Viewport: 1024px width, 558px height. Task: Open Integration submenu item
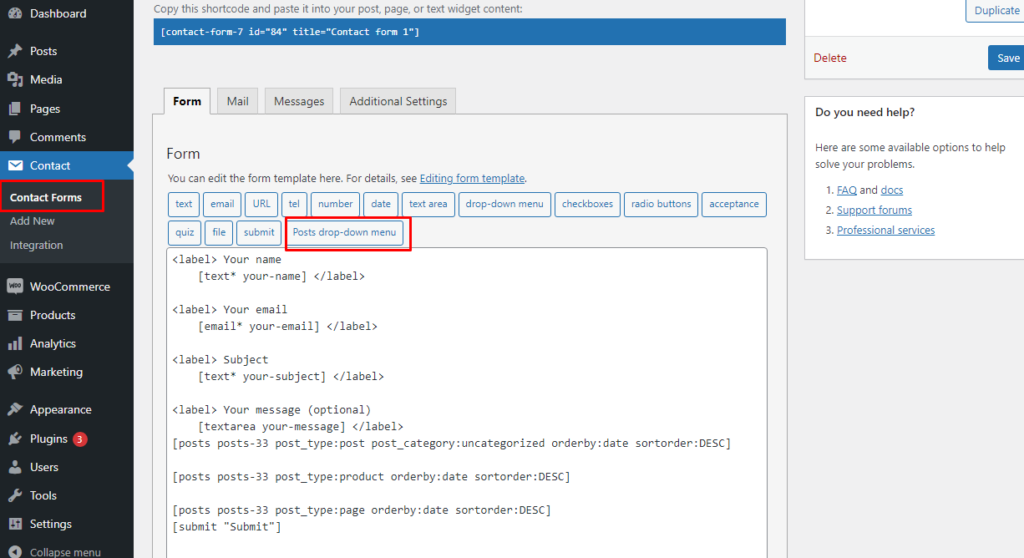tap(36, 245)
